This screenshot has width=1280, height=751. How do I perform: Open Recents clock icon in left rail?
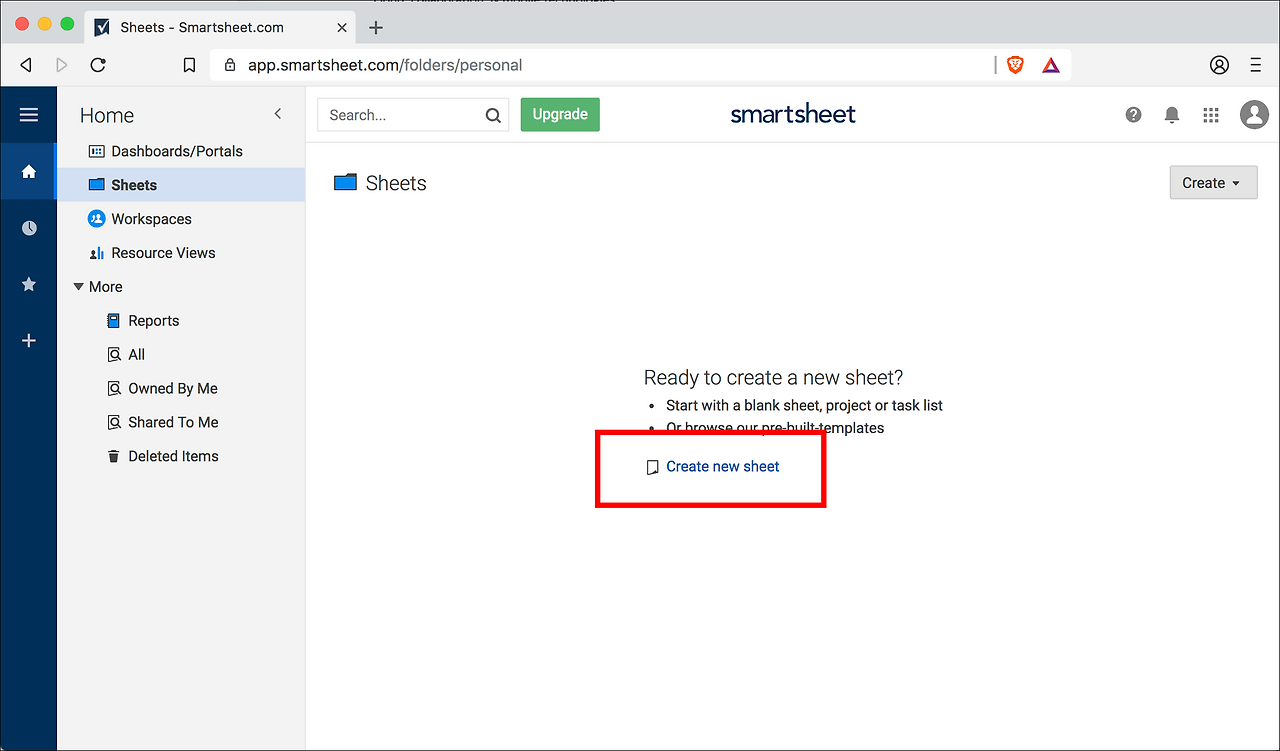[29, 228]
